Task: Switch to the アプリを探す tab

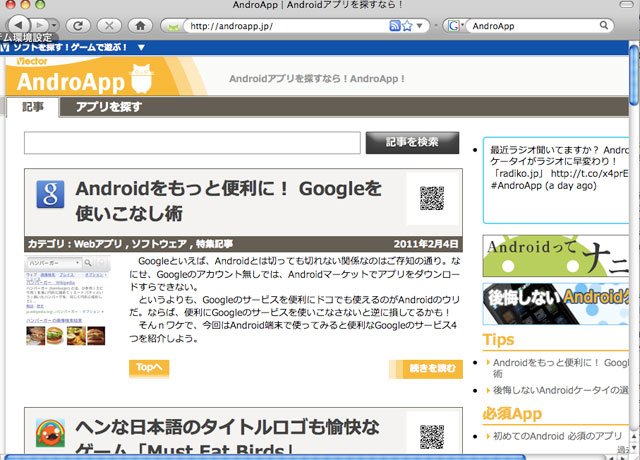Action: pyautogui.click(x=109, y=107)
